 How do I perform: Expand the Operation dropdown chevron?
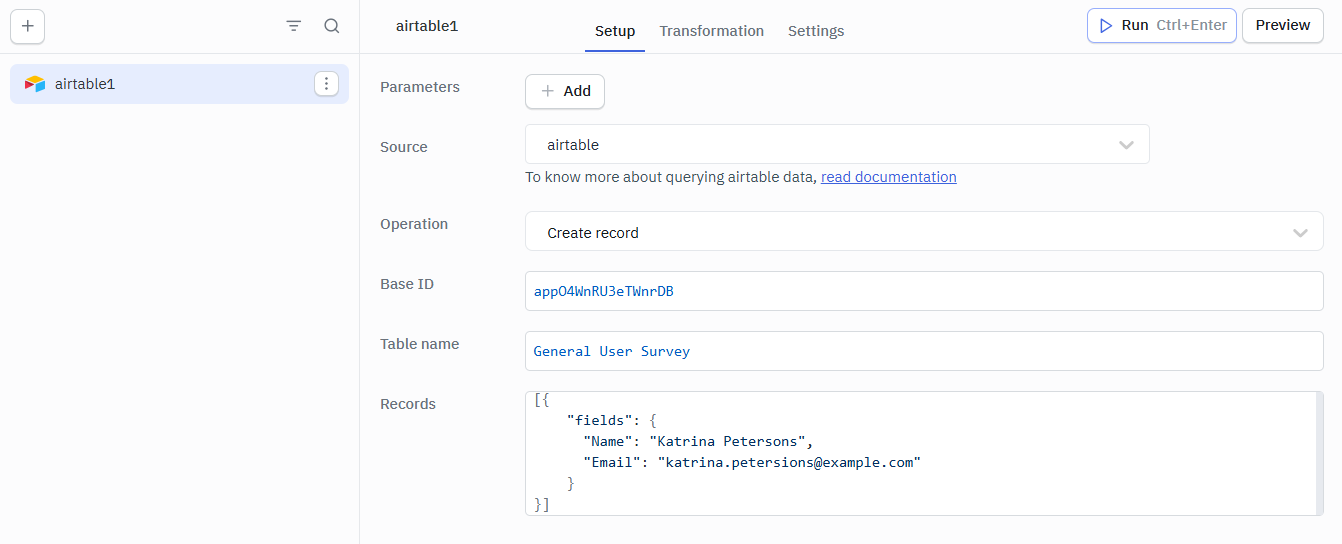(1300, 233)
